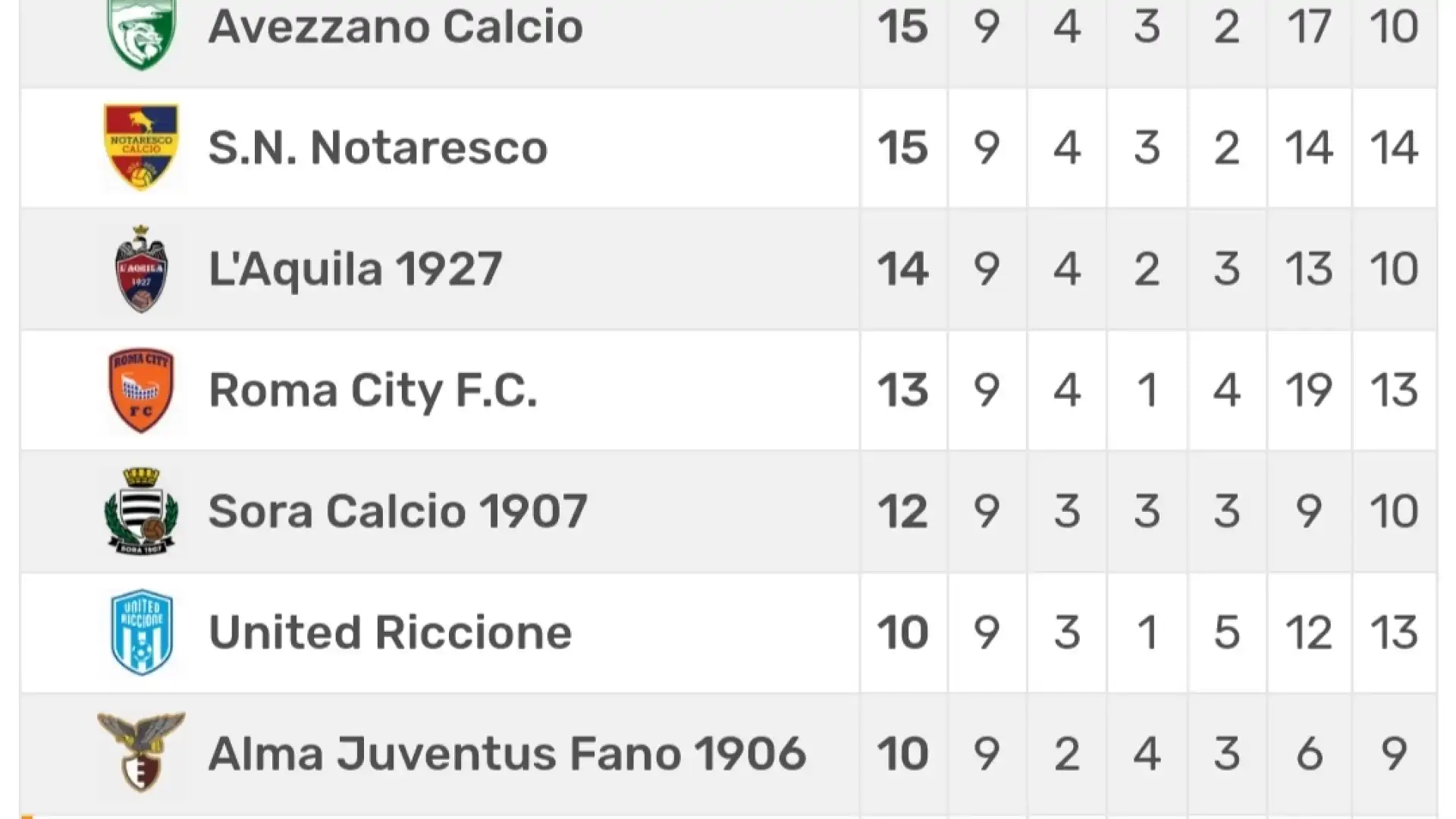Screen dimensions: 1456x819
Task: Open Roma City F.C. team name
Action: point(373,391)
